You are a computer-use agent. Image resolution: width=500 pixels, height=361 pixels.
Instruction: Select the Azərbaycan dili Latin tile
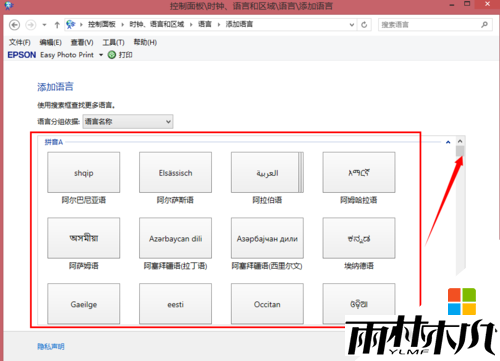[175, 238]
